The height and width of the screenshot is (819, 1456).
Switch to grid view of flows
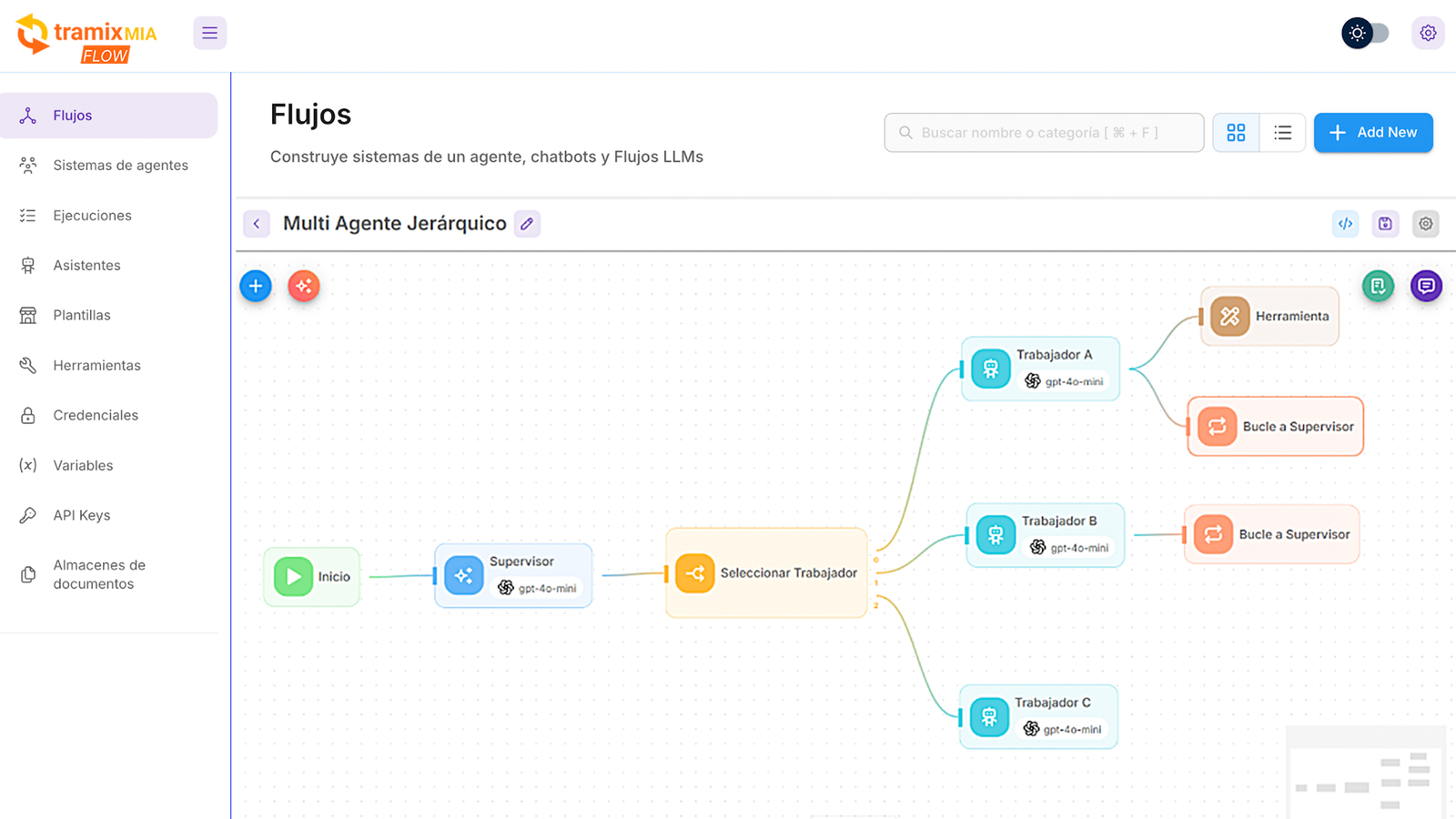pyautogui.click(x=1235, y=132)
